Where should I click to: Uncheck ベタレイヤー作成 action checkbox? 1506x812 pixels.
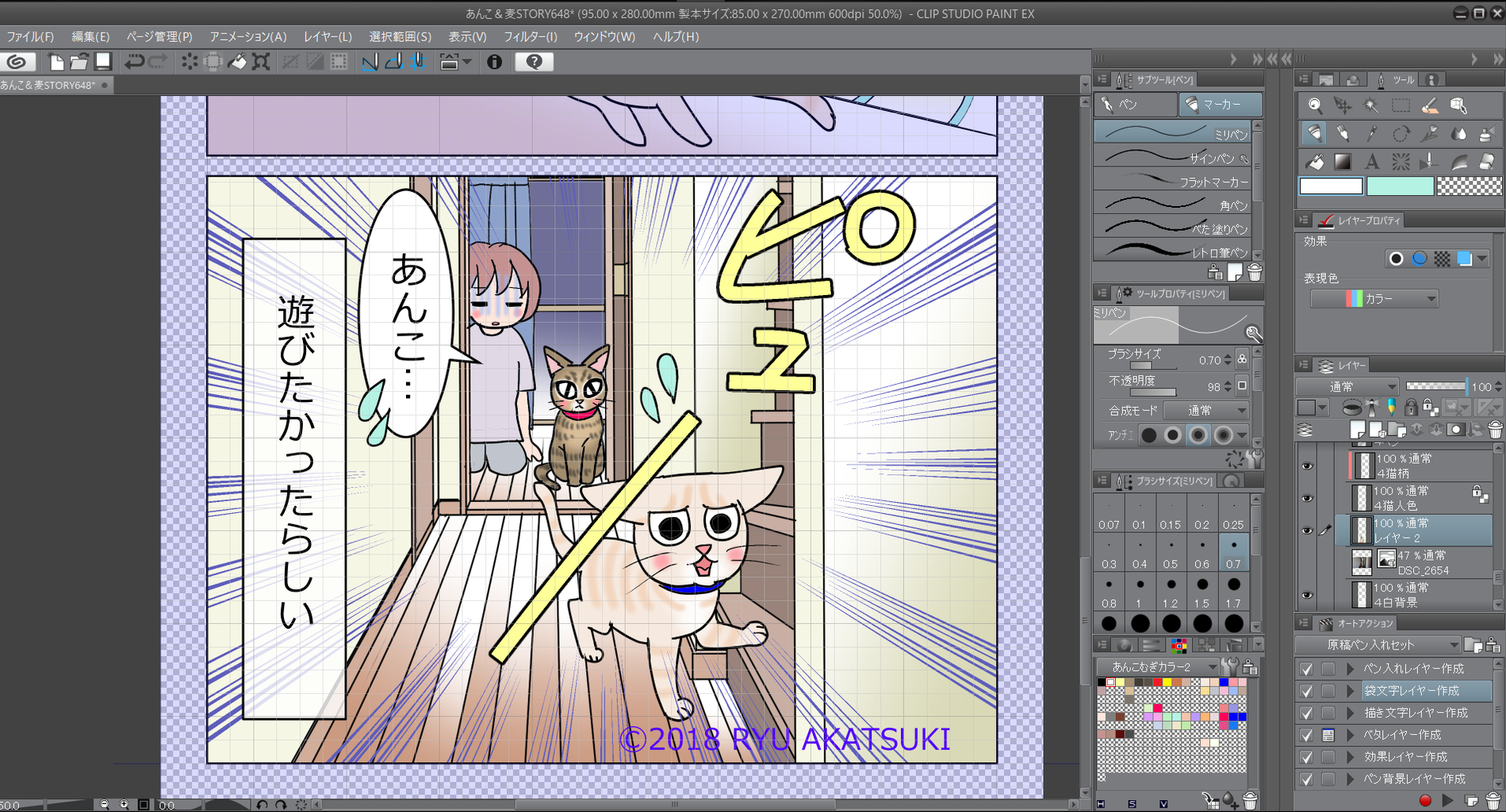[1306, 735]
